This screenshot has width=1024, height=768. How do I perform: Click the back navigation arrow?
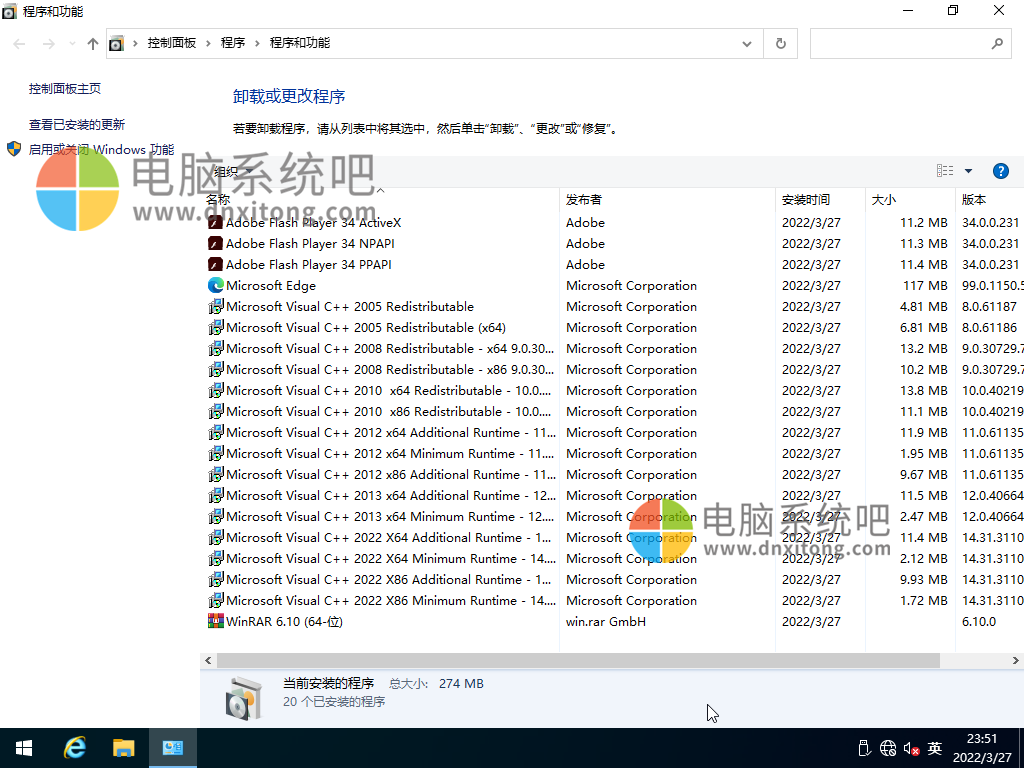18,43
